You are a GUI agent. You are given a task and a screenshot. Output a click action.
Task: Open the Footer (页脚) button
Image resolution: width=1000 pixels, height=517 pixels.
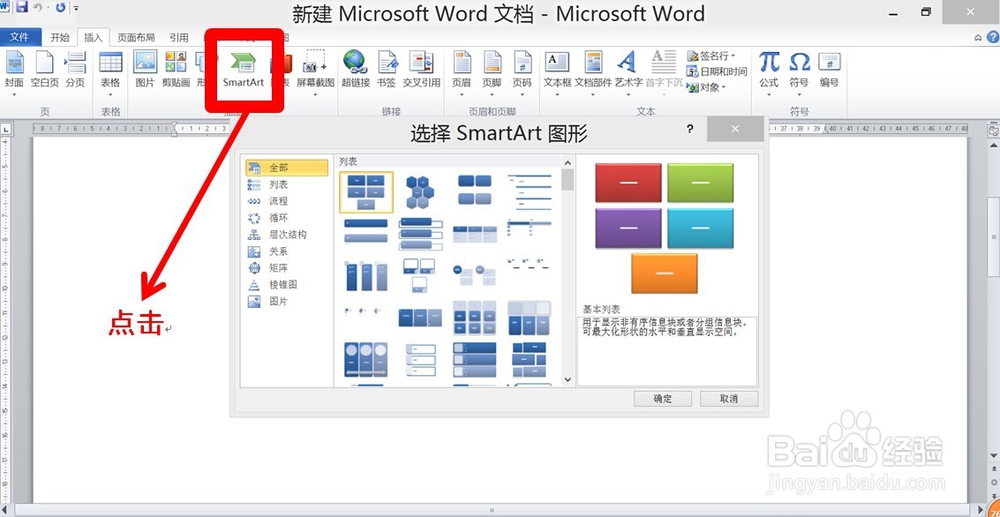(492, 72)
